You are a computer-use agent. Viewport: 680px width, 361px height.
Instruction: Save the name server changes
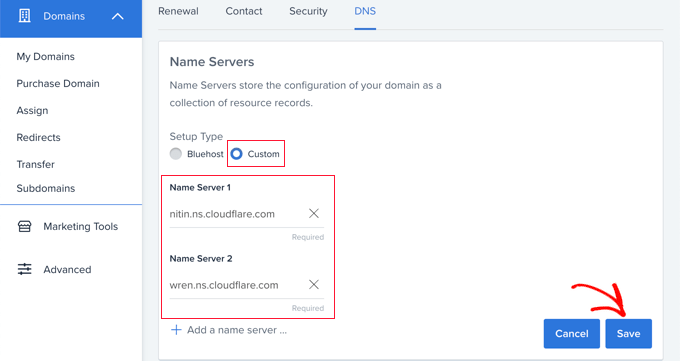[x=628, y=334]
